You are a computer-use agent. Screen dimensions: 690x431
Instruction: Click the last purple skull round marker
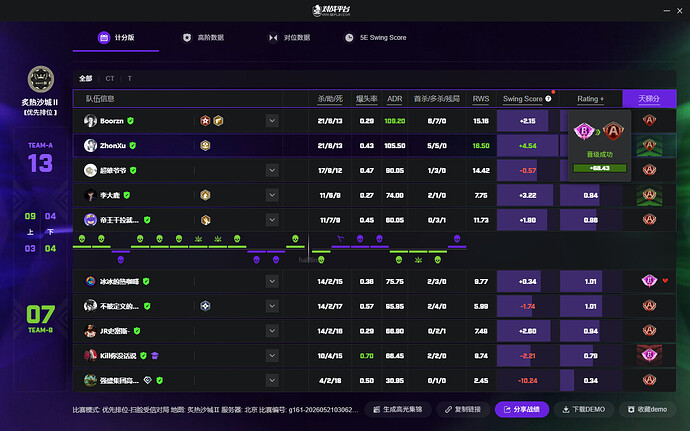(457, 239)
